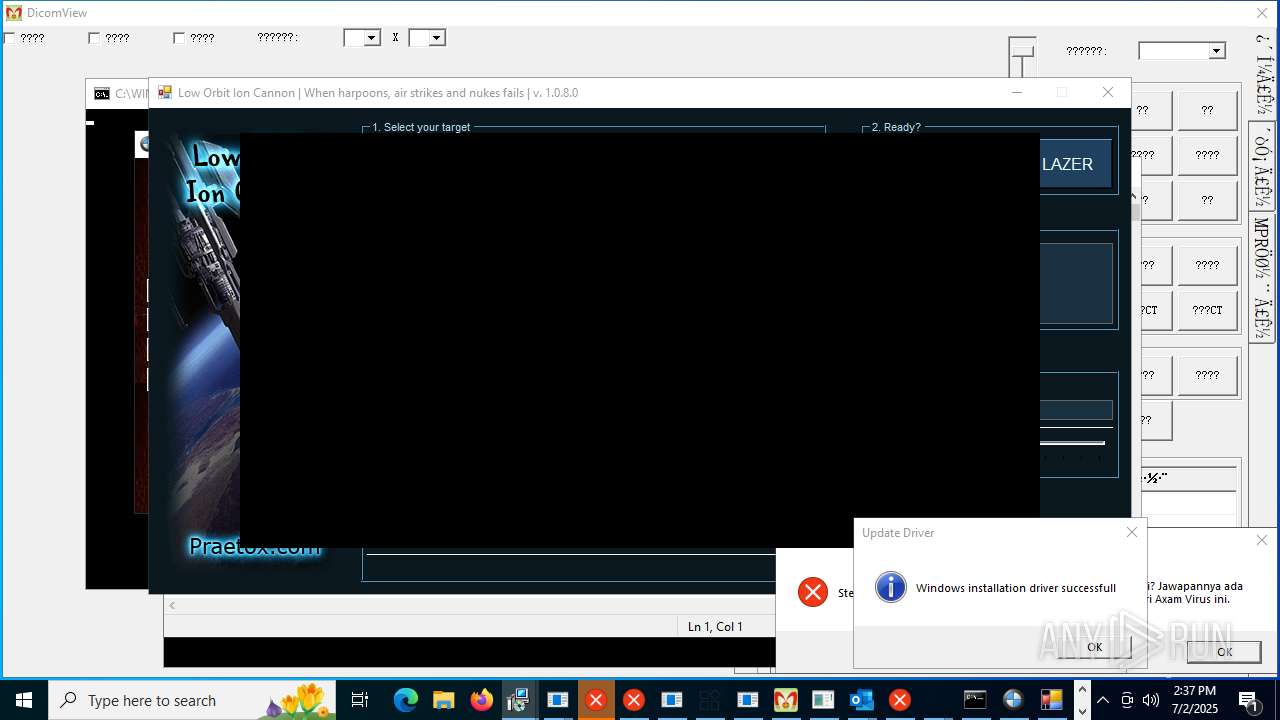
Task: Open the dropdown right of the X label
Action: 436,38
